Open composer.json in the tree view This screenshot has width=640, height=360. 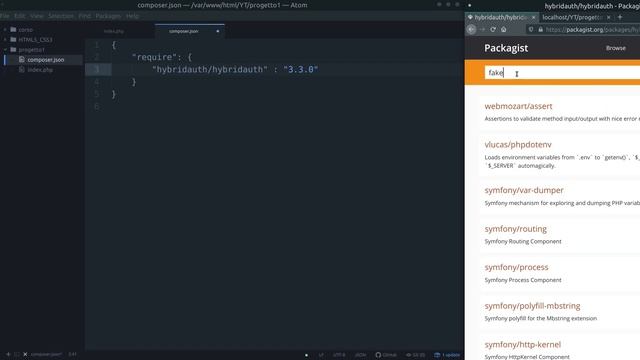coord(46,60)
